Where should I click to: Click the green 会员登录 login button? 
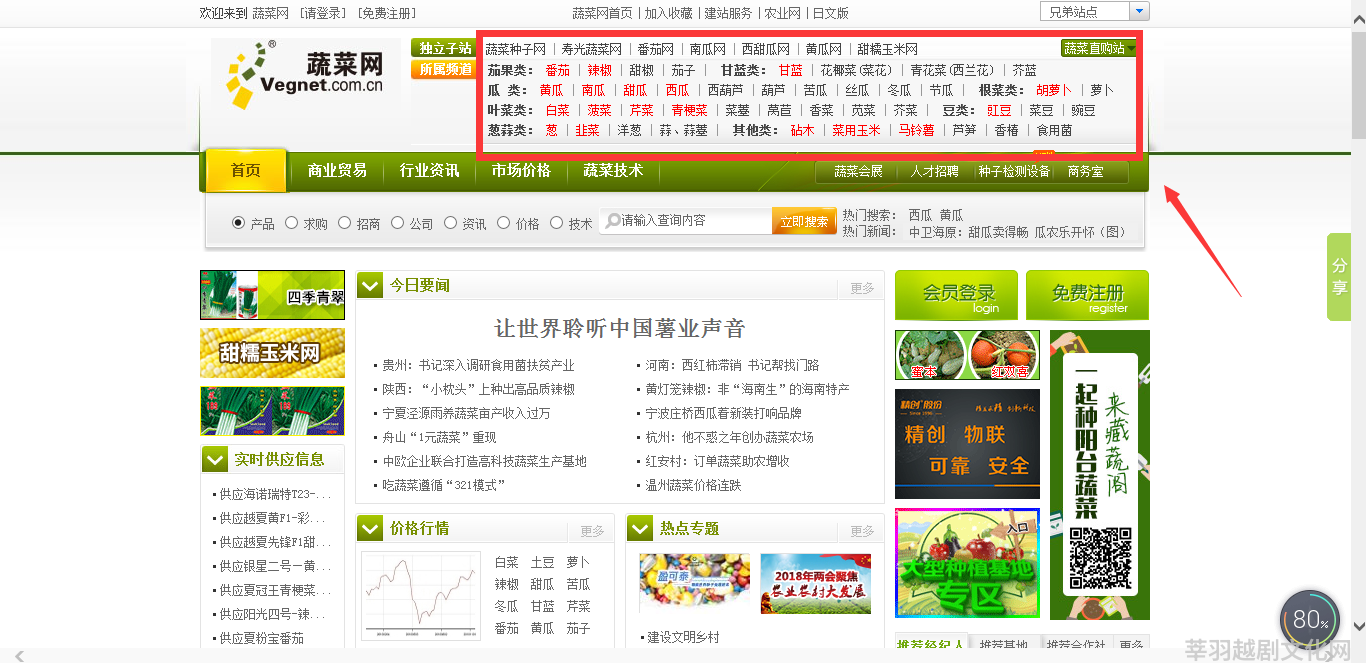956,295
